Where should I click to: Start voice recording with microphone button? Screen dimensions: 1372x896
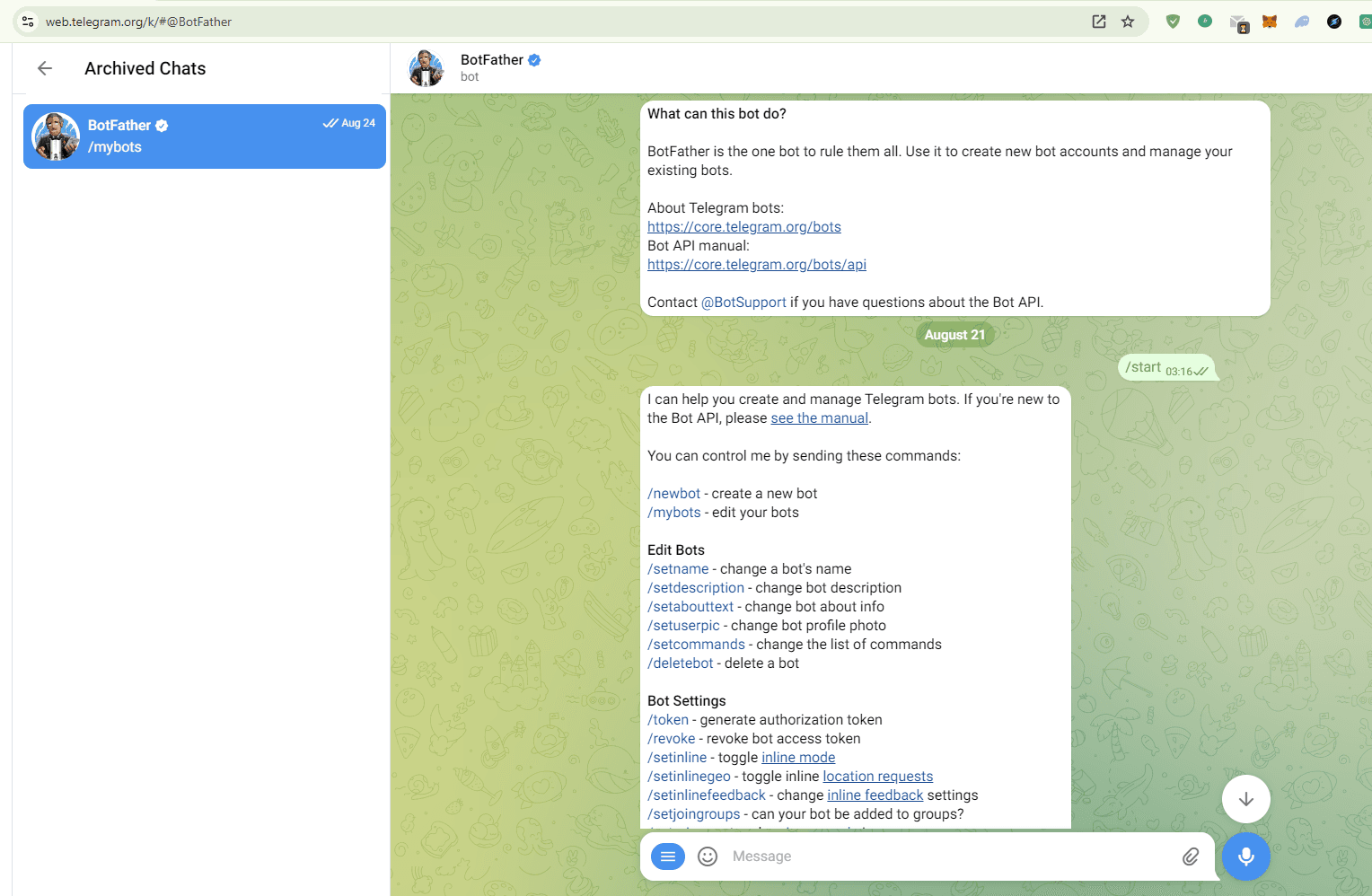1245,856
